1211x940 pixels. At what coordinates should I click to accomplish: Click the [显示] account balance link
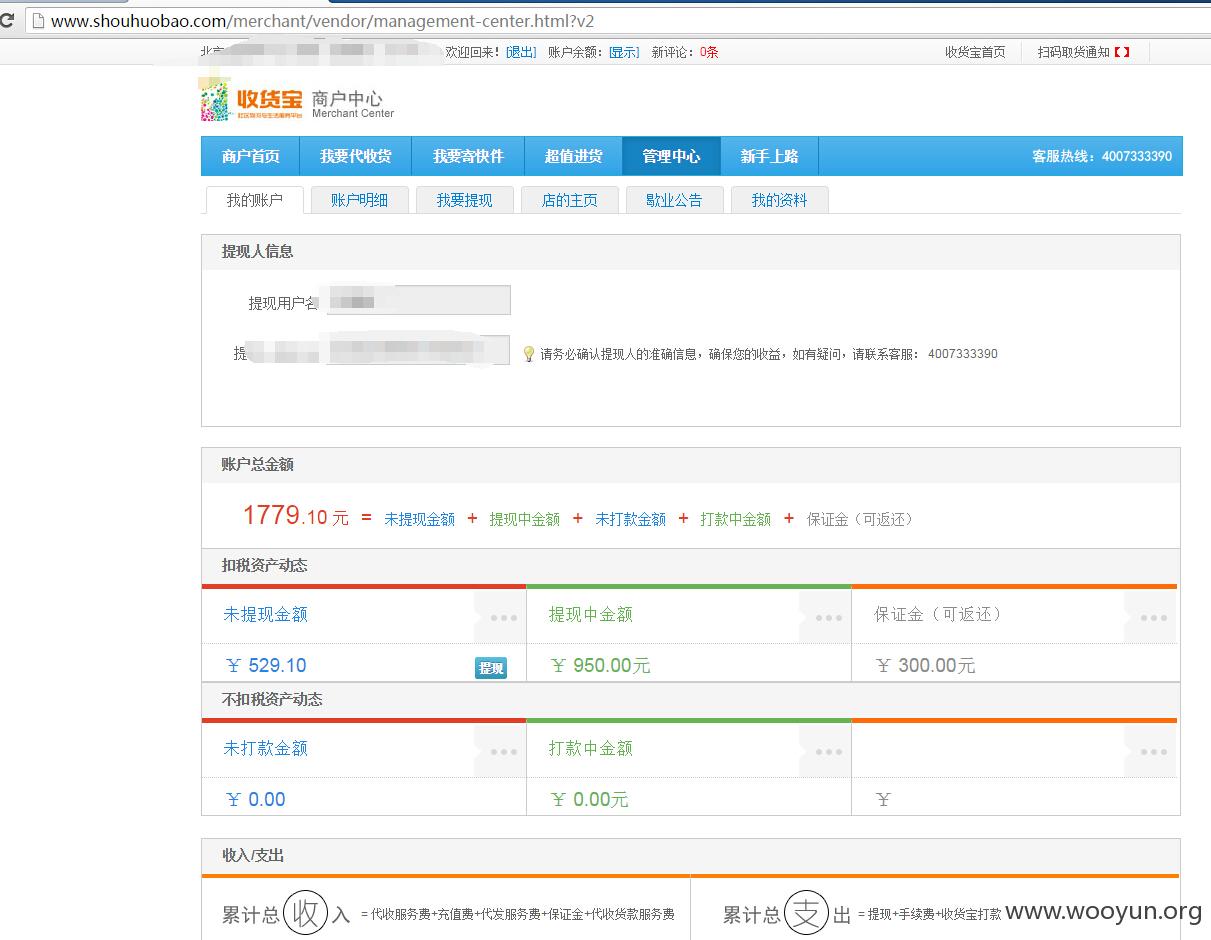(624, 52)
